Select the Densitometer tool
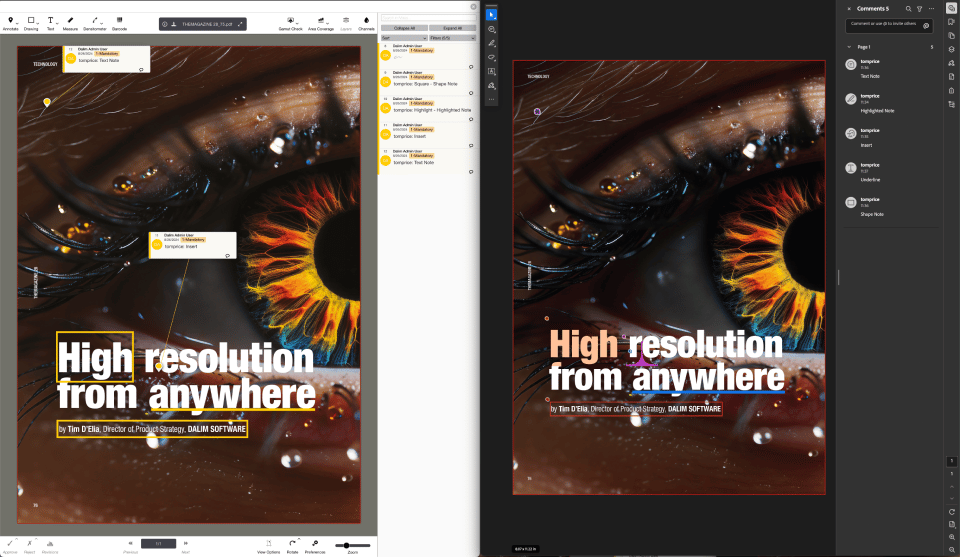The image size is (960, 557). pyautogui.click(x=94, y=20)
